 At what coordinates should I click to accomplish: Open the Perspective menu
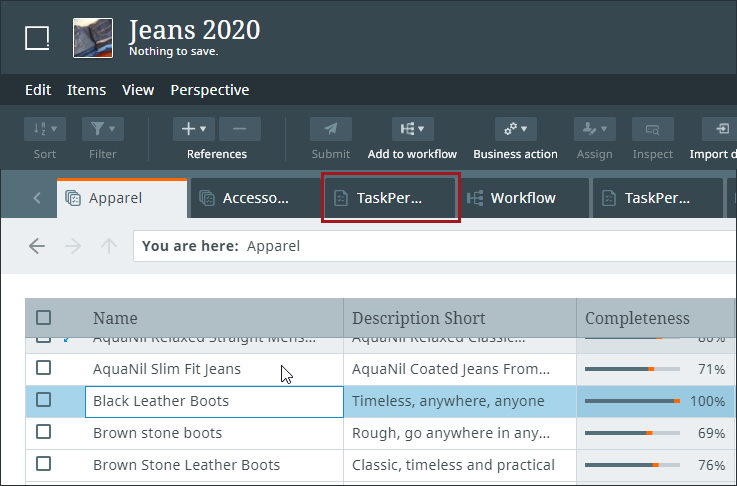coord(209,90)
